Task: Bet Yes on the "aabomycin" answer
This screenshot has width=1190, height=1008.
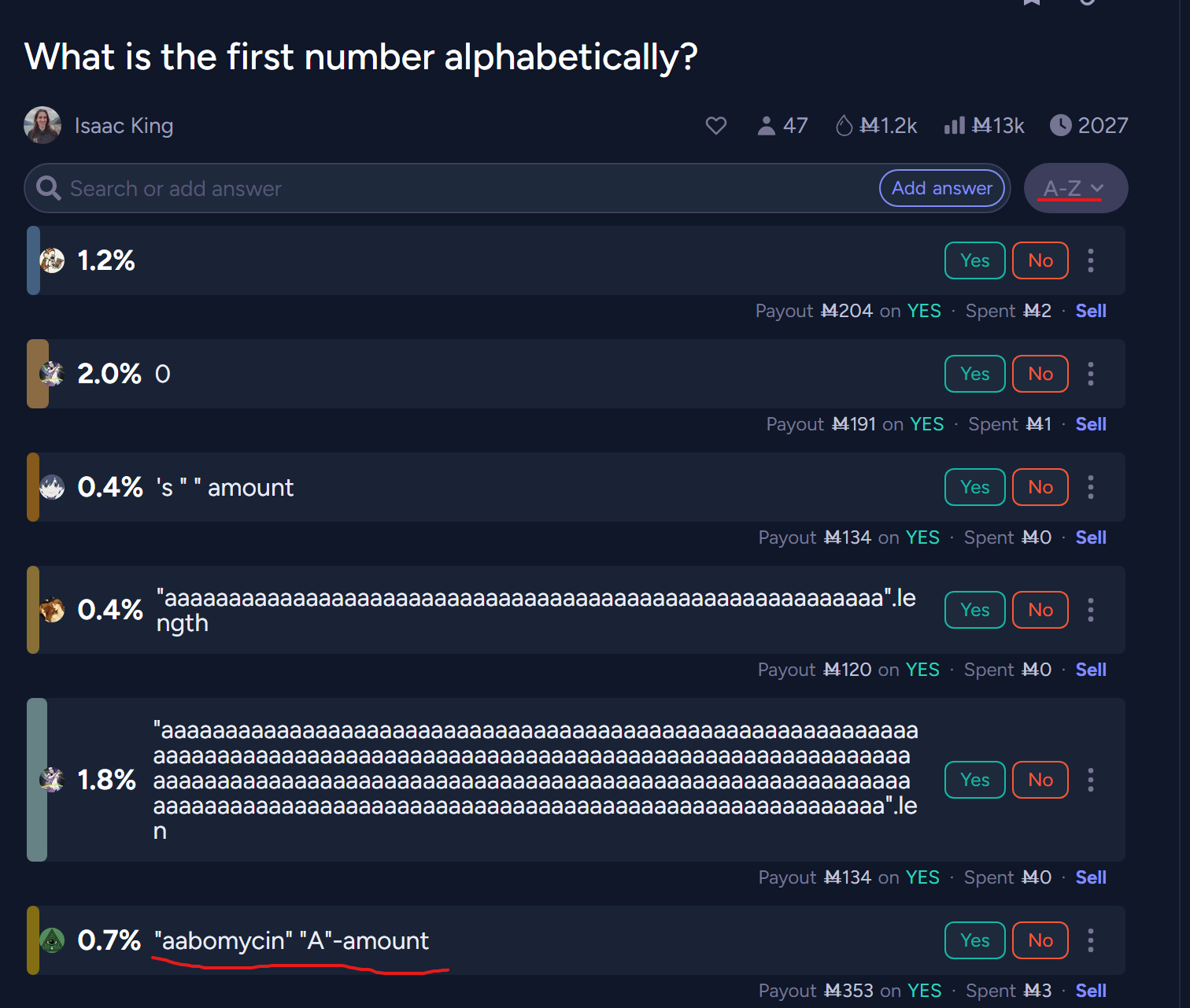Action: tap(974, 940)
